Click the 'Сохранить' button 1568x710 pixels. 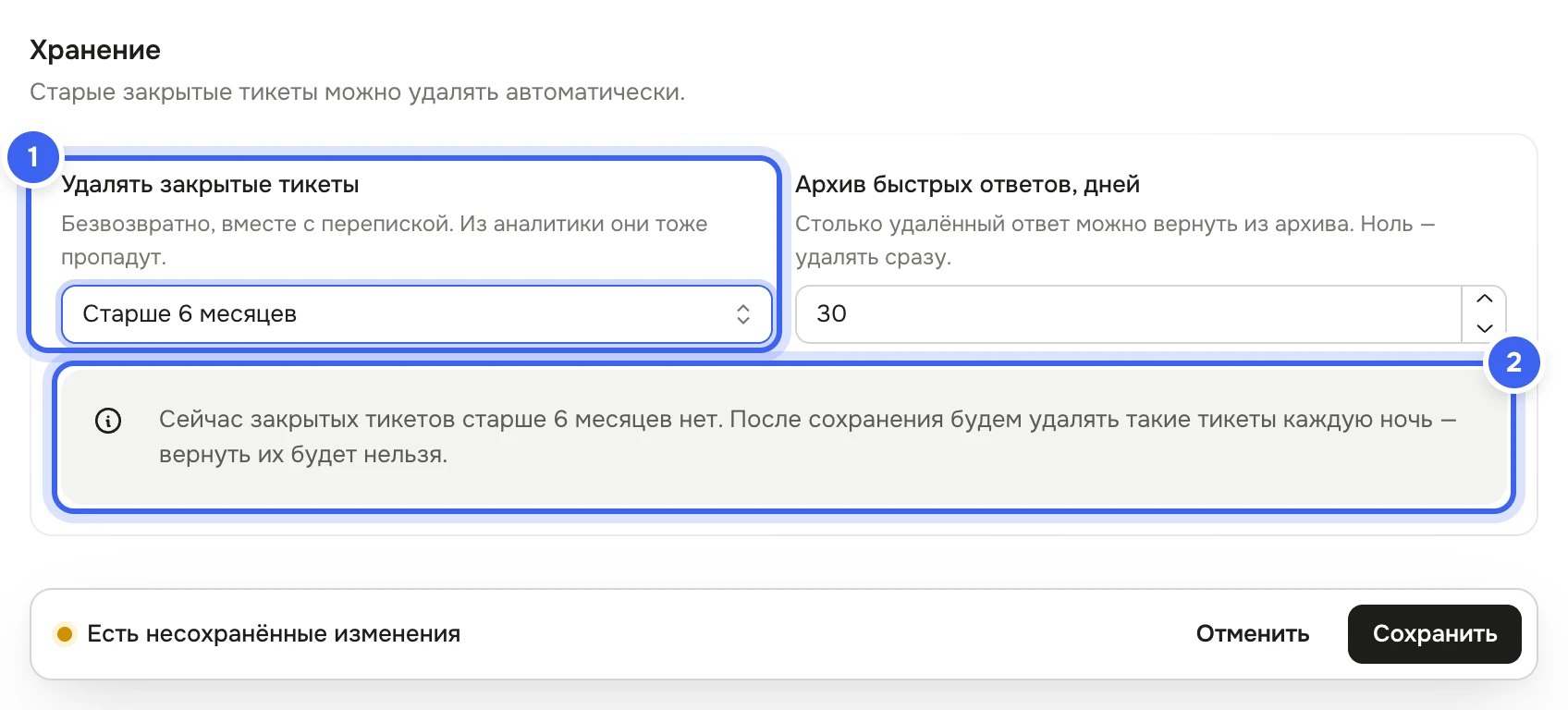1434,634
